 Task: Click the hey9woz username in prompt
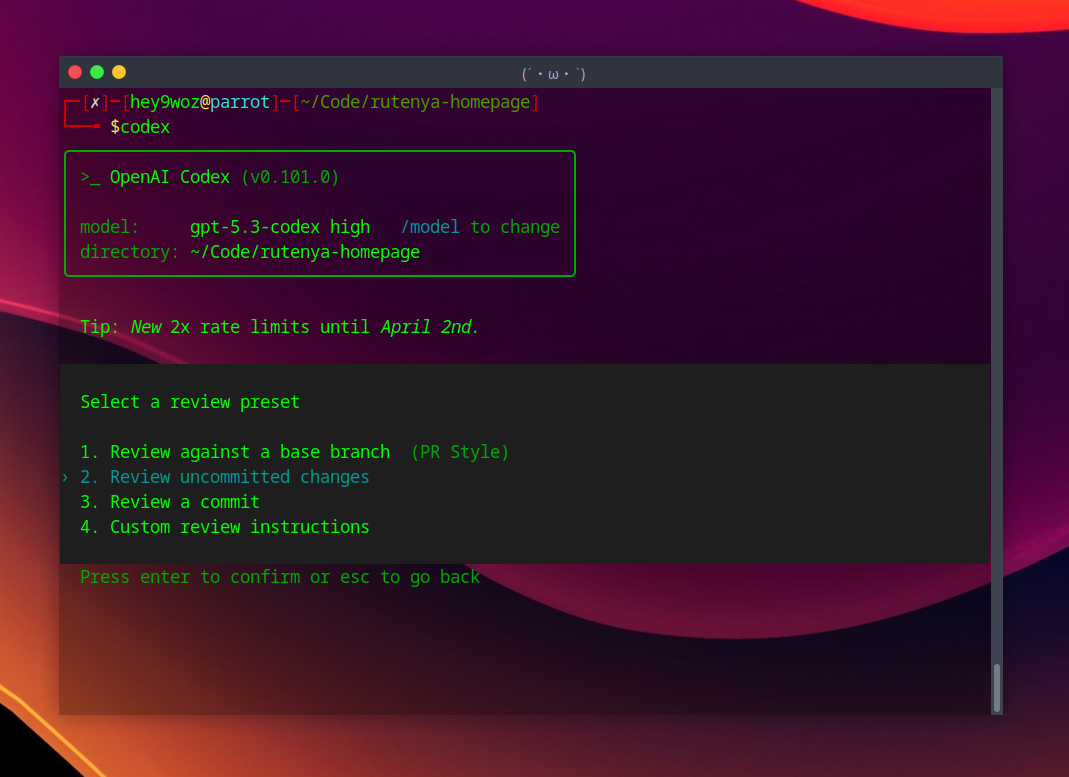tap(164, 102)
